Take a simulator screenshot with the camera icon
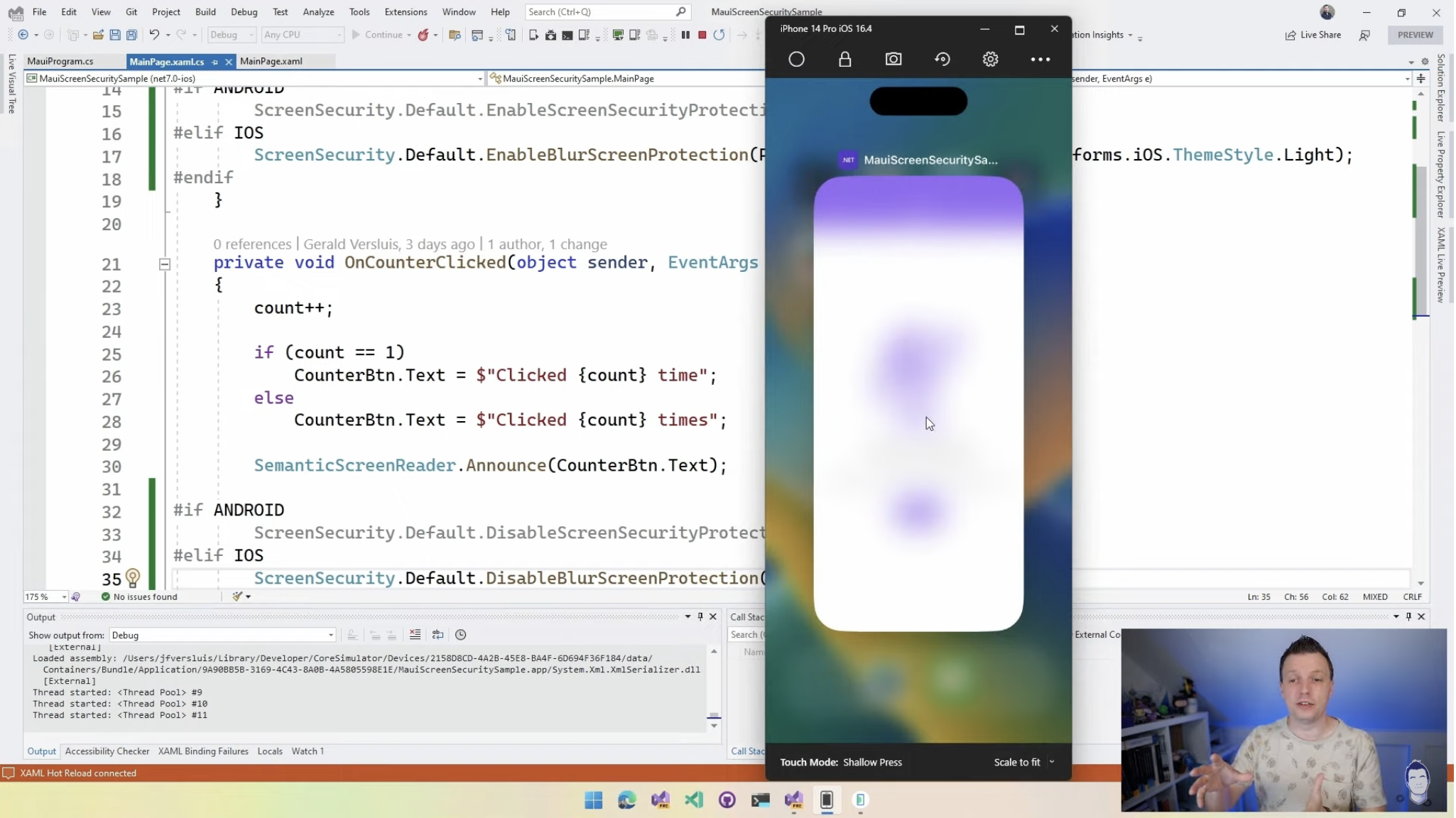Screen dimensions: 1456x818 (893, 60)
